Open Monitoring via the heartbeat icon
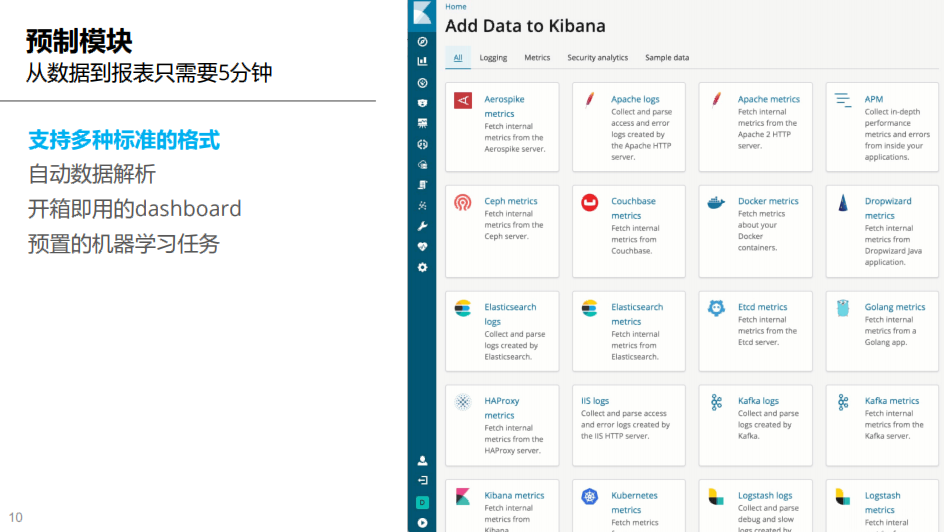 tap(422, 247)
